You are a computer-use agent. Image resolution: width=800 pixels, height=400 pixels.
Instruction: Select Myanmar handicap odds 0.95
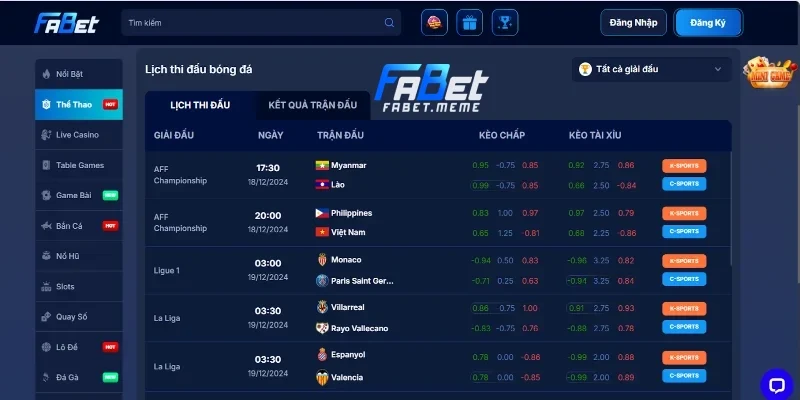pos(481,165)
